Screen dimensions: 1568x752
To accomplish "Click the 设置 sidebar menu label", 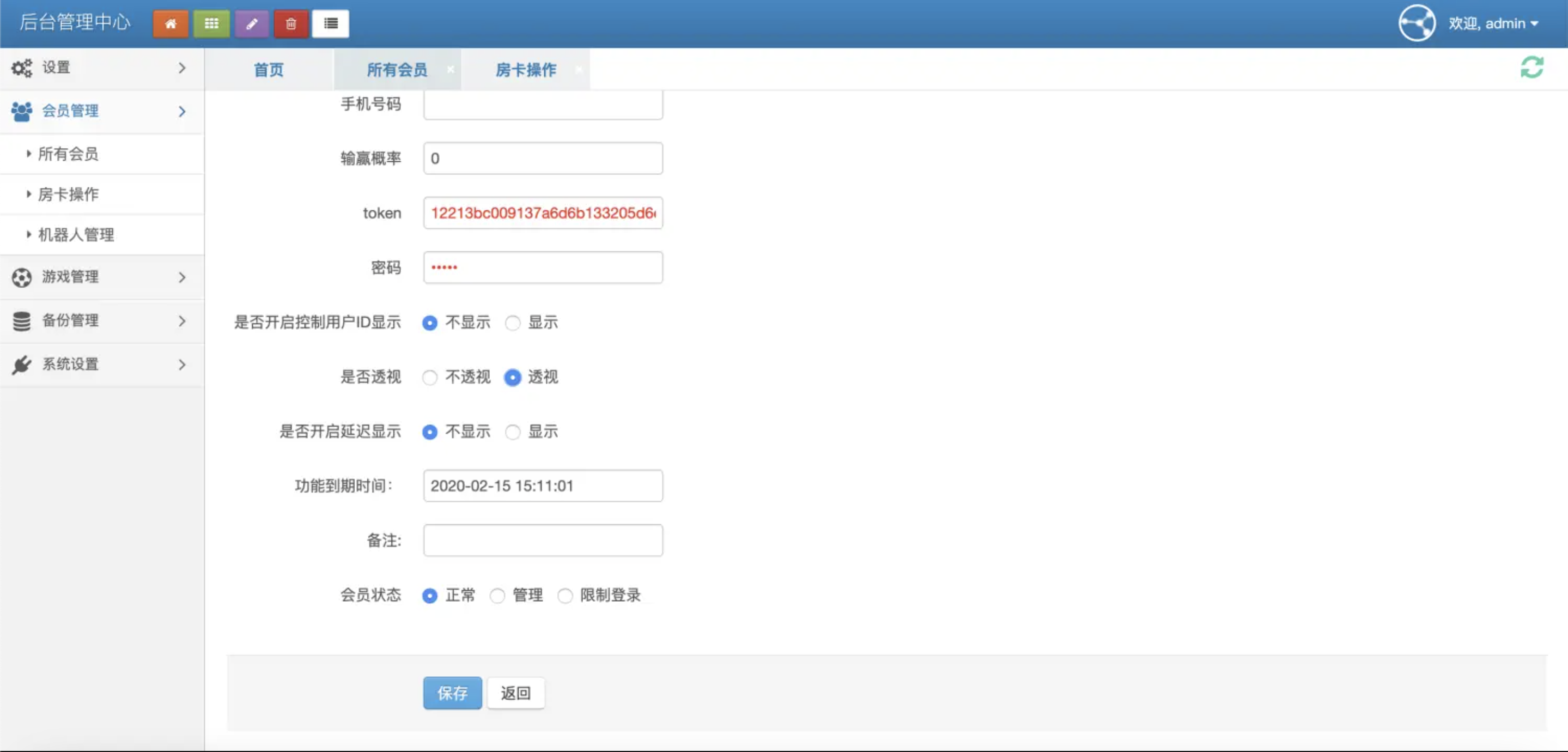I will pos(56,68).
